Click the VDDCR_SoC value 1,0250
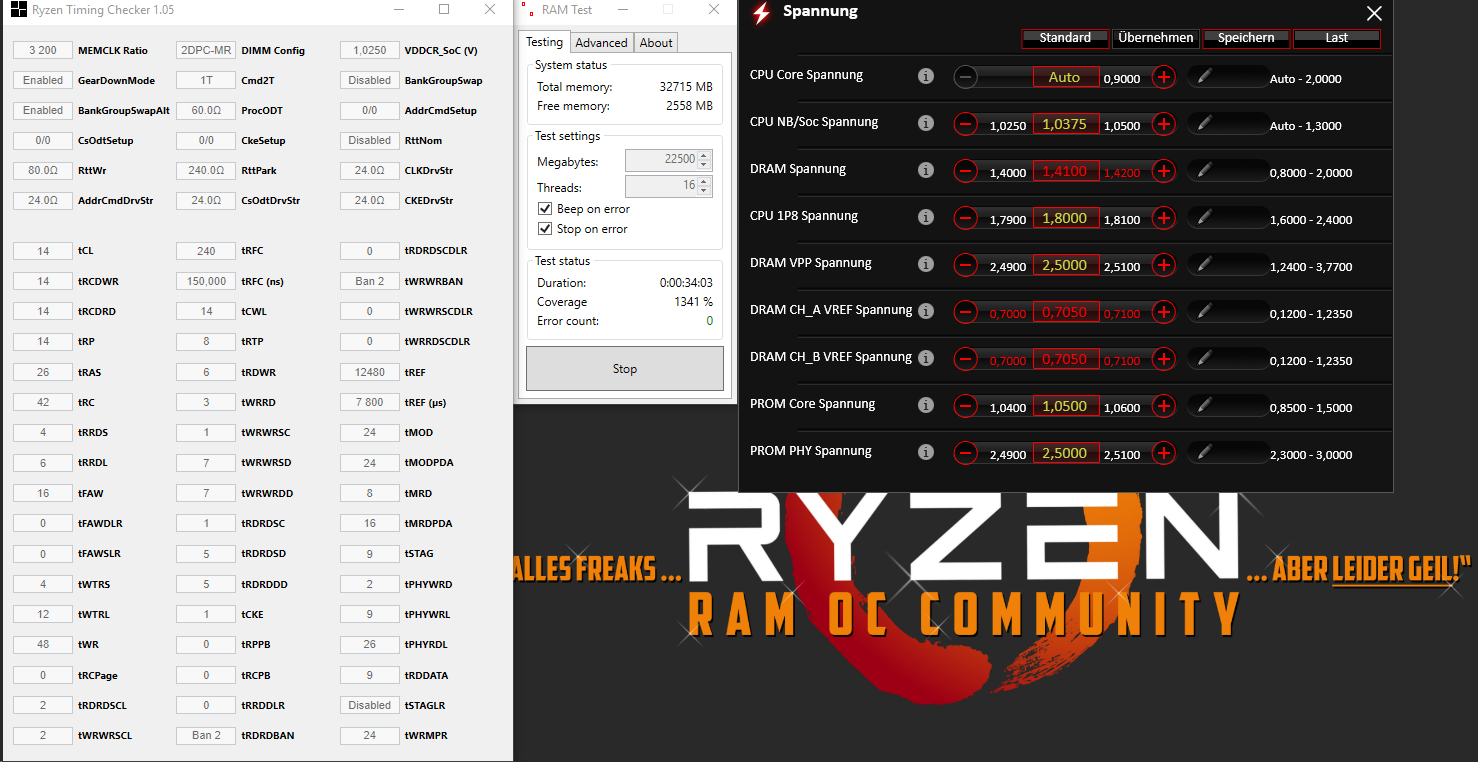Image resolution: width=1478 pixels, height=762 pixels. pos(370,50)
